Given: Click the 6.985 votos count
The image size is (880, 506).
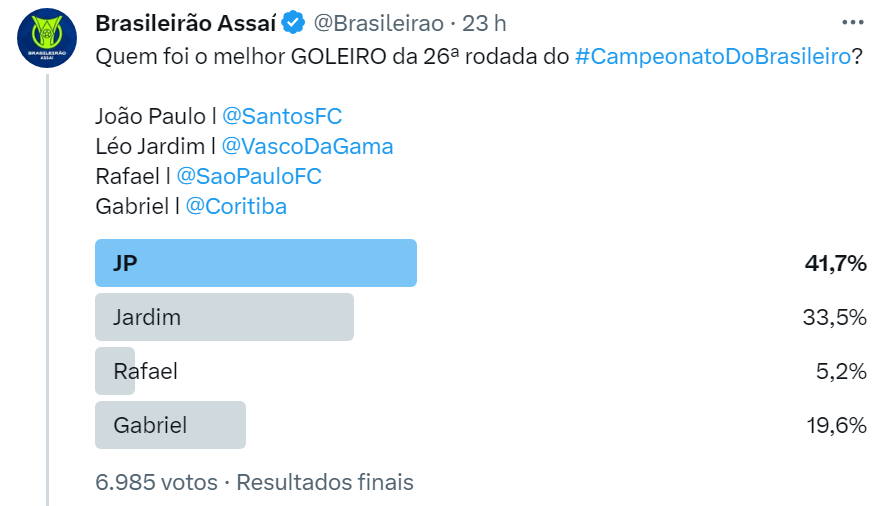Looking at the screenshot, I should 156,482.
